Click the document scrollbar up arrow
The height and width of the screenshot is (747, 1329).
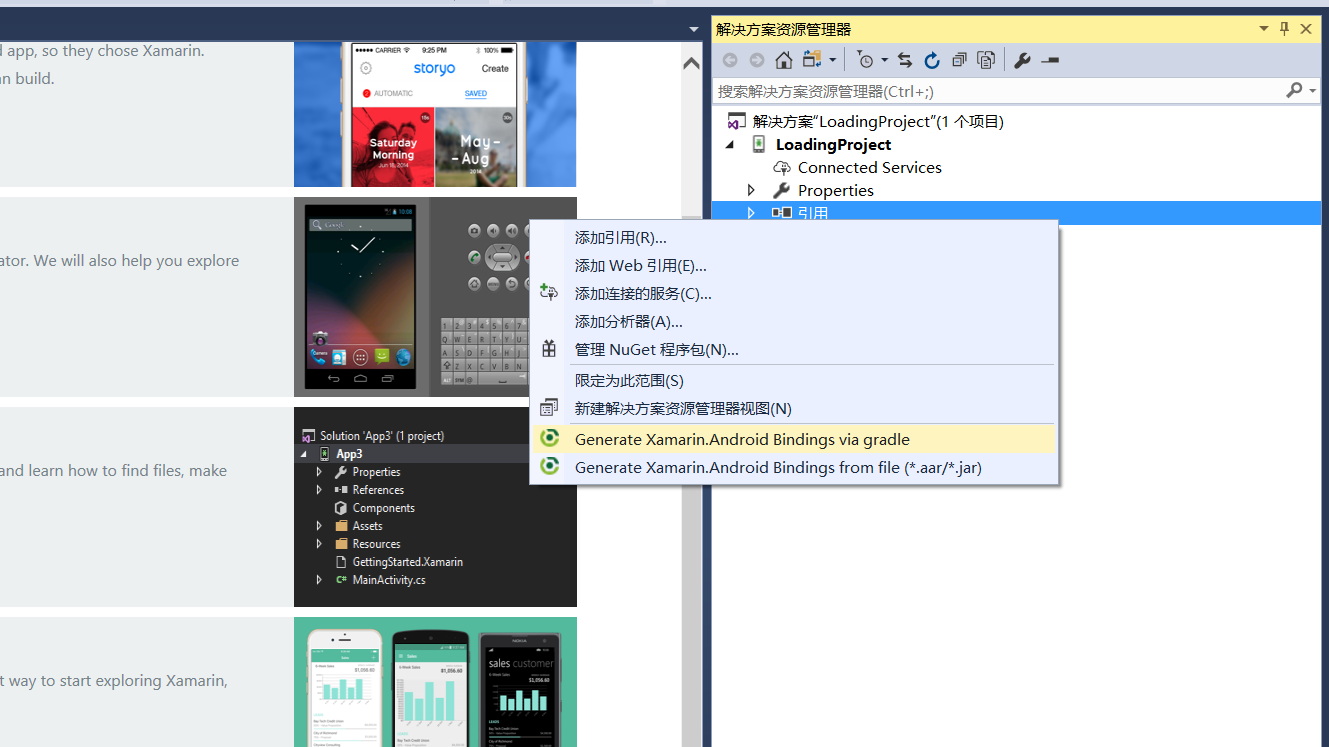tap(691, 63)
